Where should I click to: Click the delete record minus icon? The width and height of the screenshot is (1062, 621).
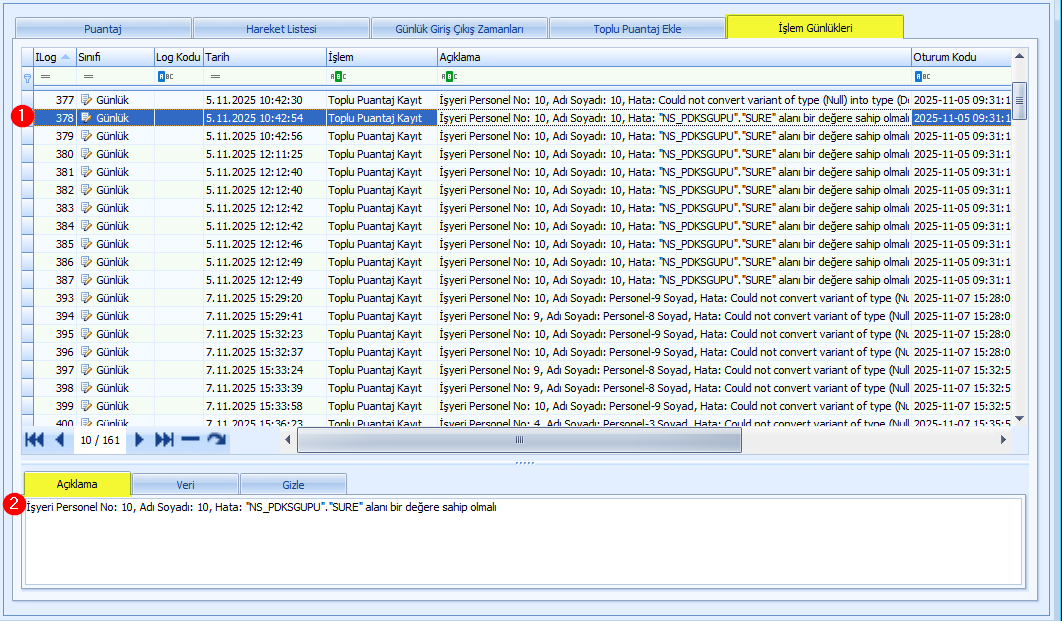(190, 440)
